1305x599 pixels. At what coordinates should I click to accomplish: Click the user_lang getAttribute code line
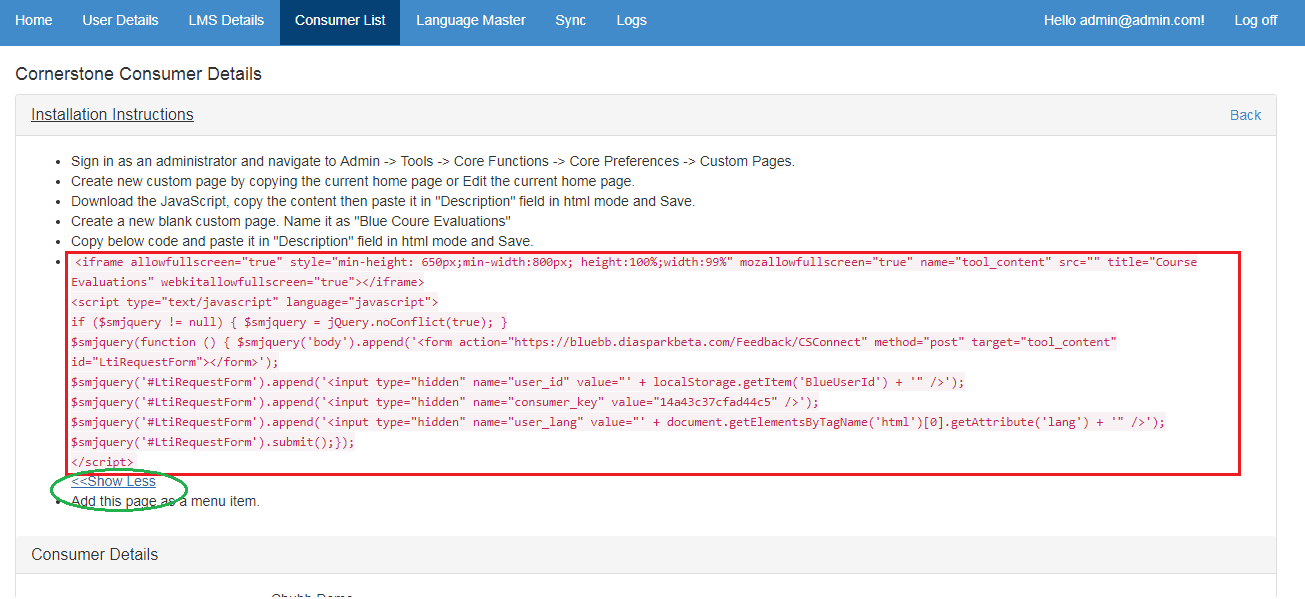click(x=618, y=421)
